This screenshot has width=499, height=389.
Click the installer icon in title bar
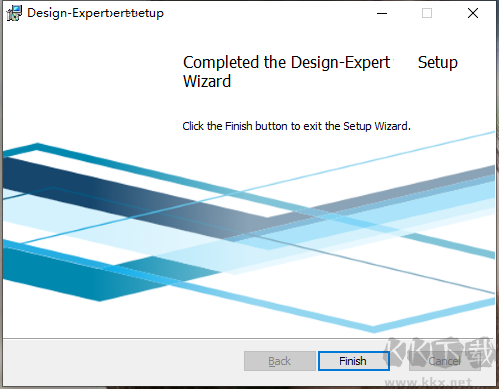coord(14,13)
